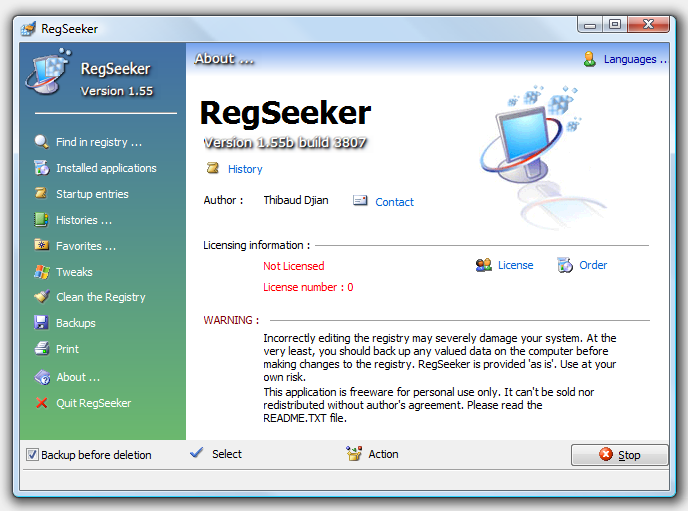
Task: Click the Clean the Registry brush icon
Action: point(42,297)
